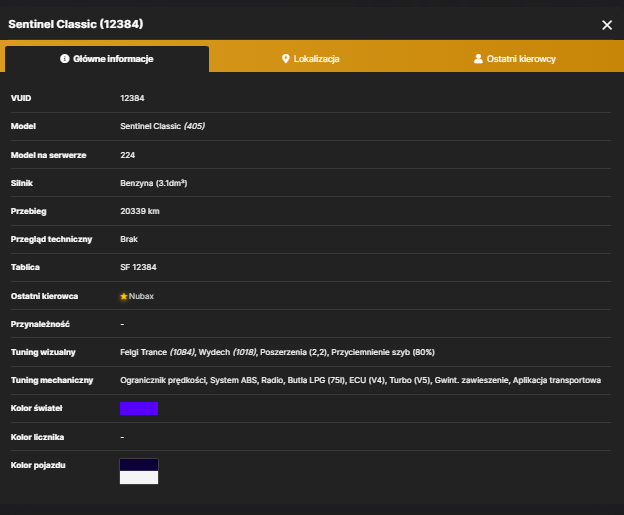Select the Przegląd techniczny value Brak
Image resolution: width=624 pixels, height=515 pixels.
point(129,239)
